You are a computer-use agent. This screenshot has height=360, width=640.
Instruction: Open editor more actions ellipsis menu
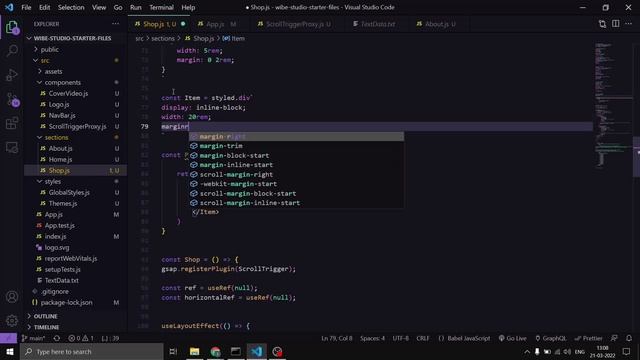click(629, 24)
